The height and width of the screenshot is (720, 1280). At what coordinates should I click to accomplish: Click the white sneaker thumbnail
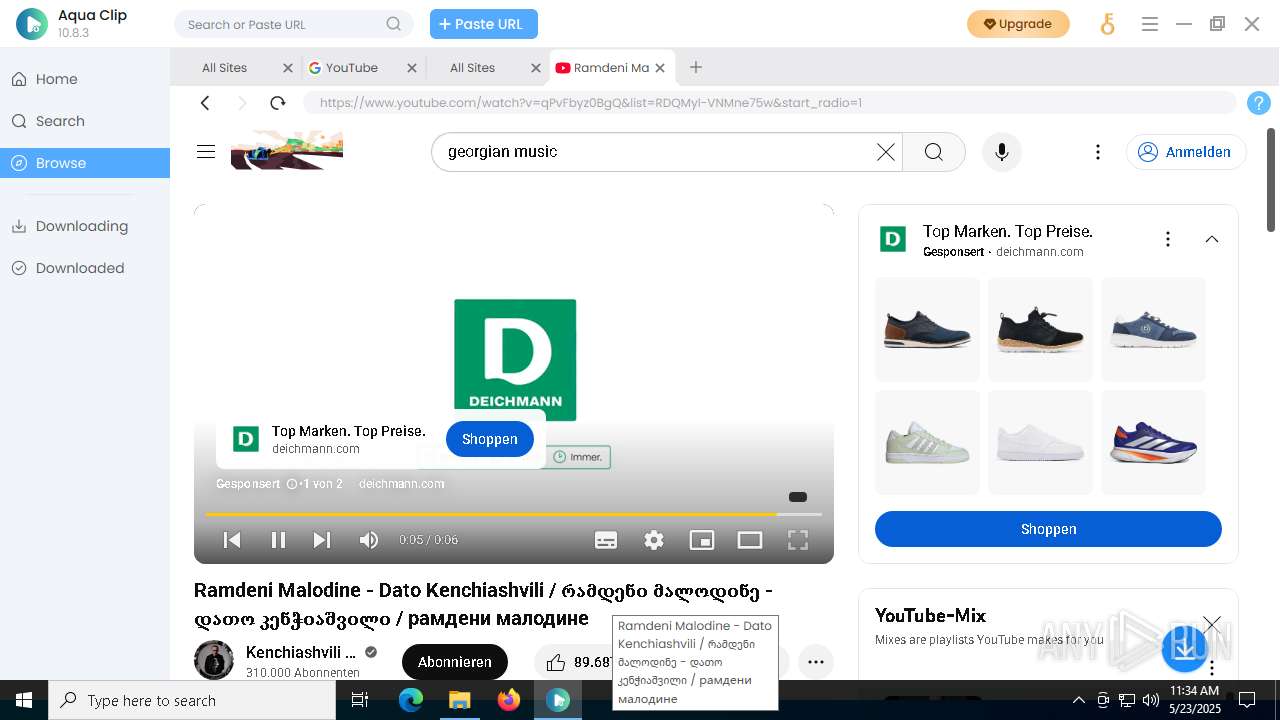pyautogui.click(x=1040, y=442)
